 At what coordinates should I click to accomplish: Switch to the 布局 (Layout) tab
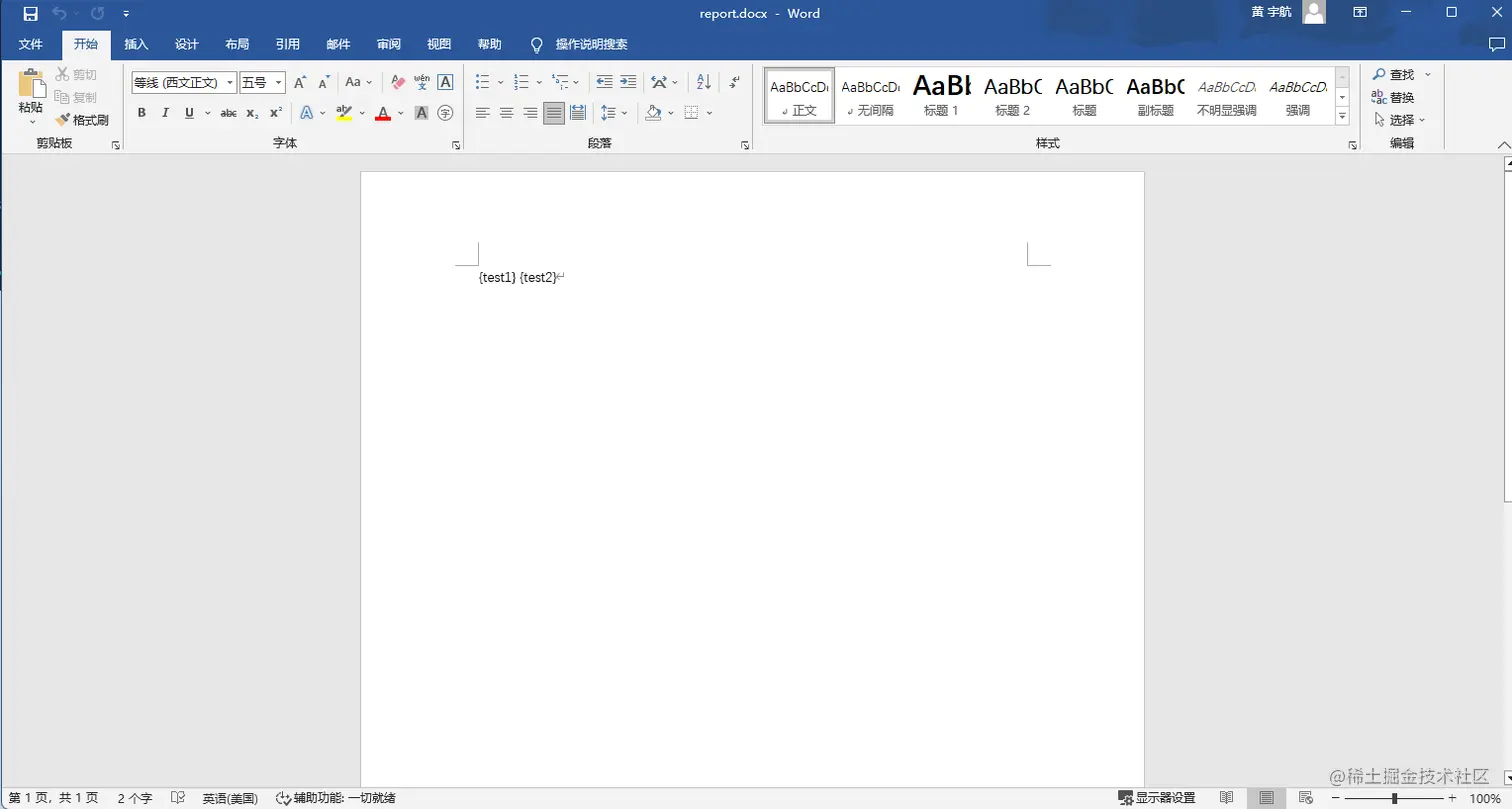click(x=237, y=44)
